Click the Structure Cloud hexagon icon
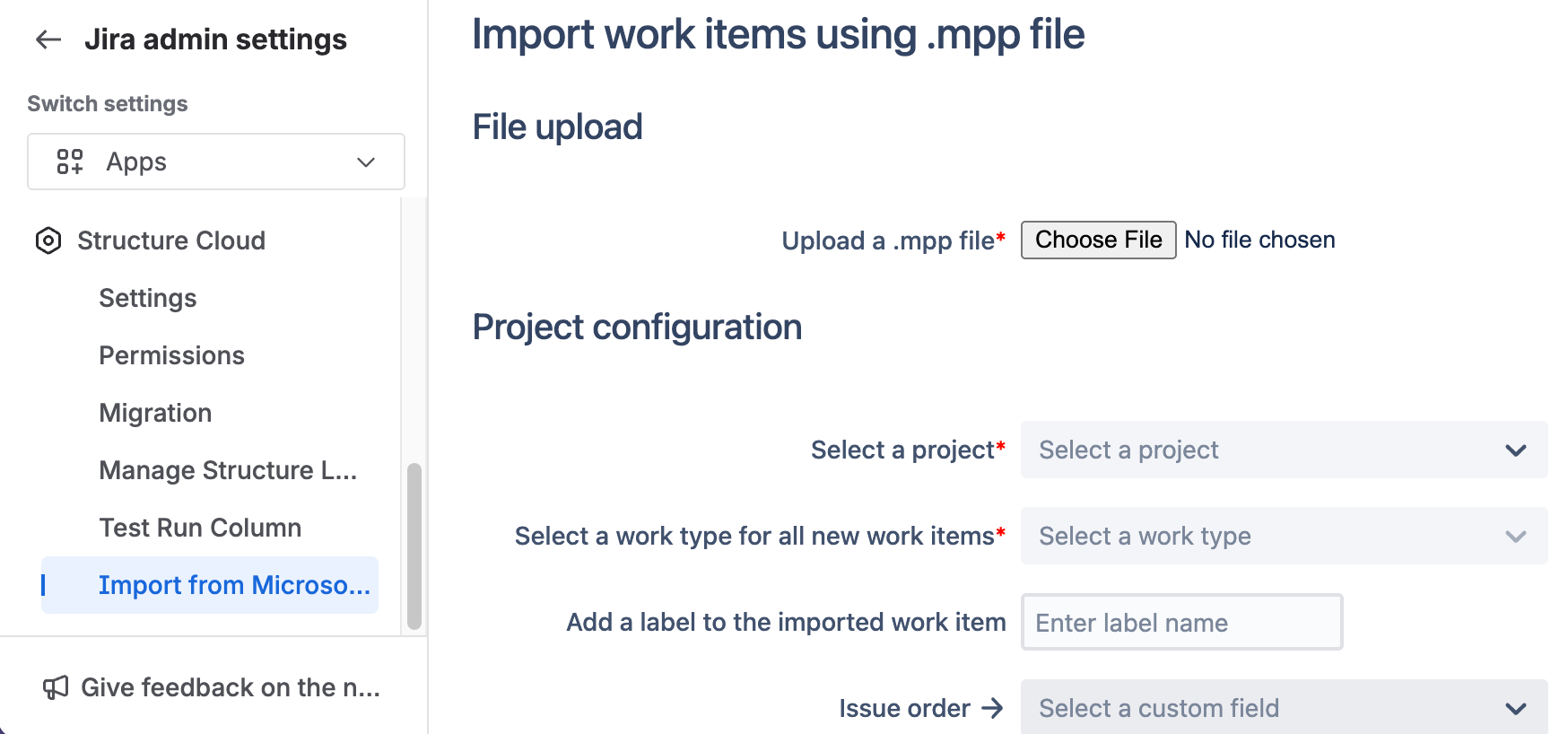This screenshot has height=734, width=1568. coord(48,240)
